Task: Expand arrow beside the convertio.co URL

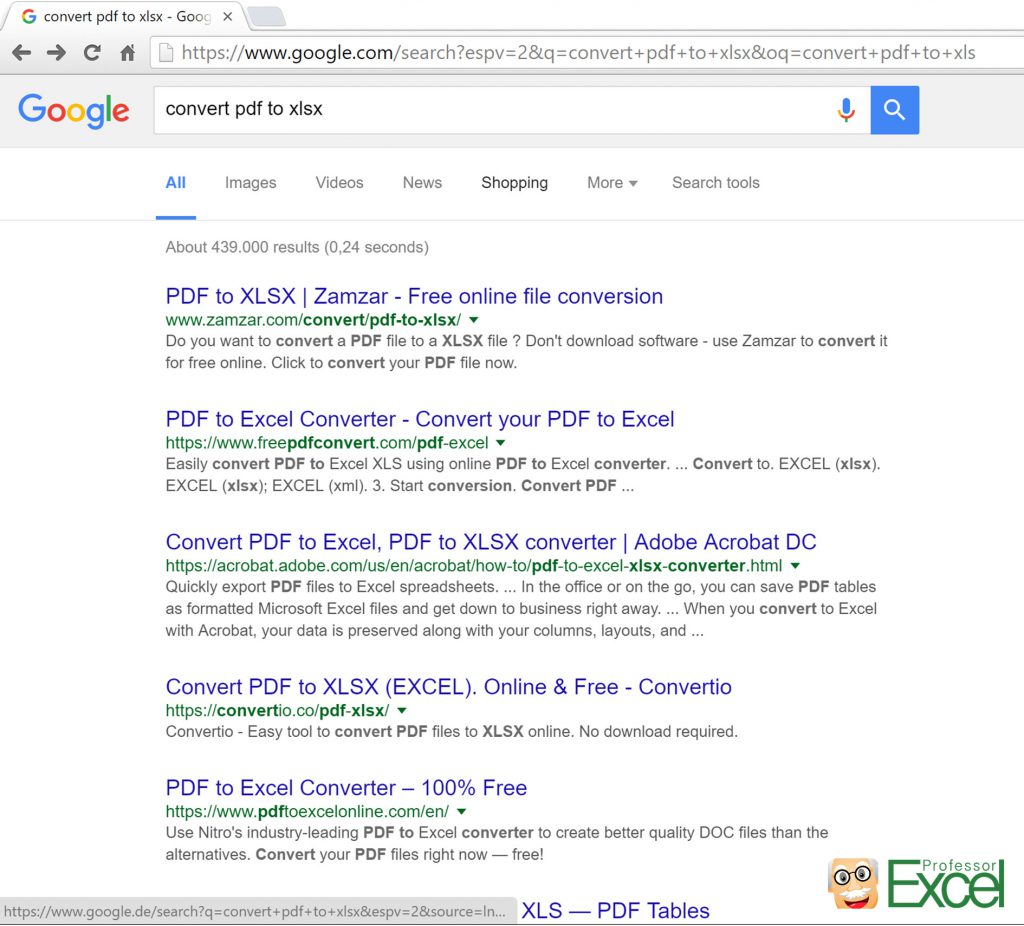Action: coord(402,710)
